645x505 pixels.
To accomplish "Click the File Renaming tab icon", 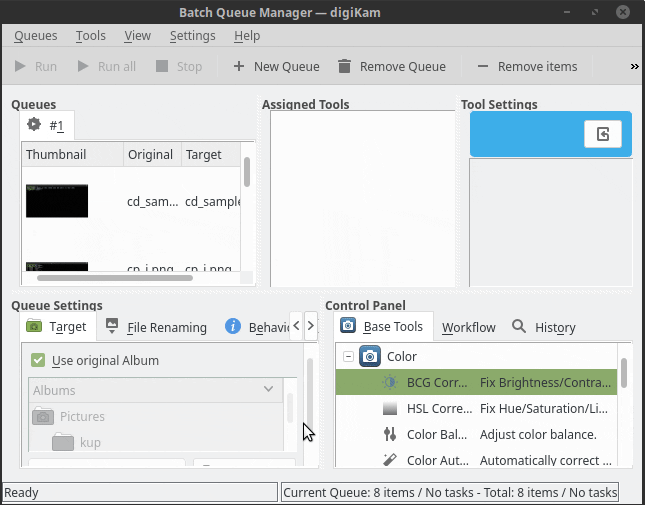I will (111, 327).
